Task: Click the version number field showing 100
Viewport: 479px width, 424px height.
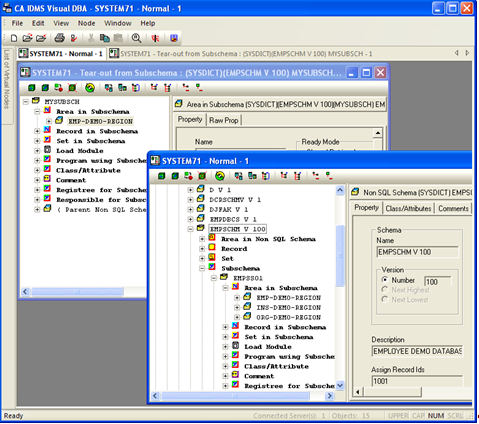Action: (x=438, y=281)
